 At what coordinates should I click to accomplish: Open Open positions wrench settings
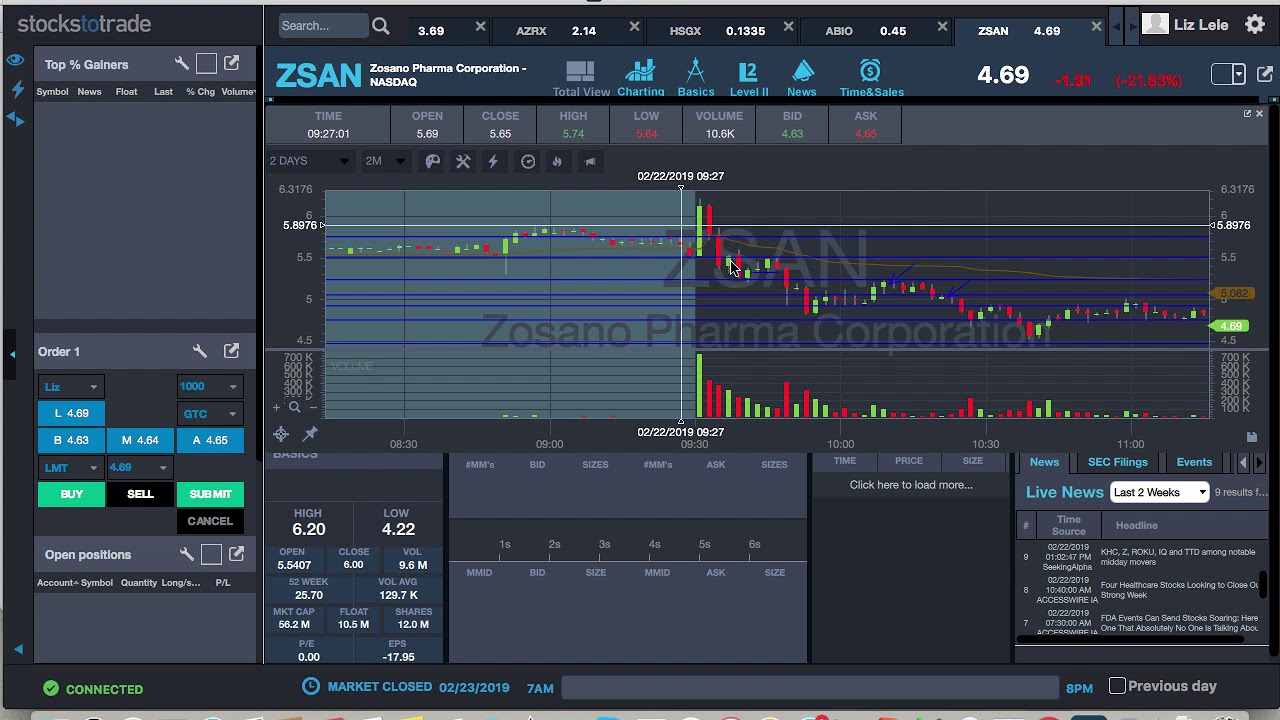[x=186, y=554]
